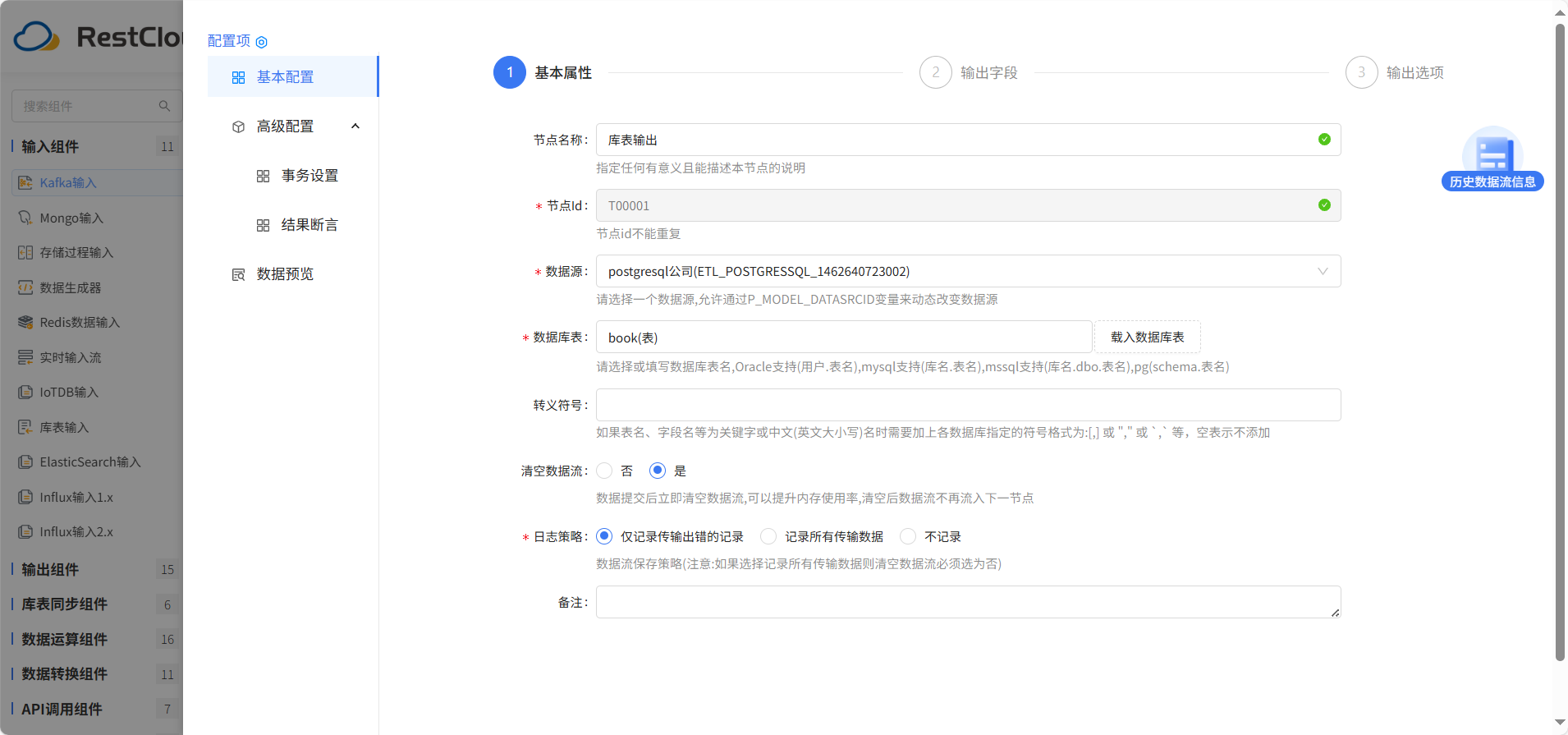The image size is (1568, 735).
Task: Select the Kafka输入 component icon
Action: click(25, 182)
